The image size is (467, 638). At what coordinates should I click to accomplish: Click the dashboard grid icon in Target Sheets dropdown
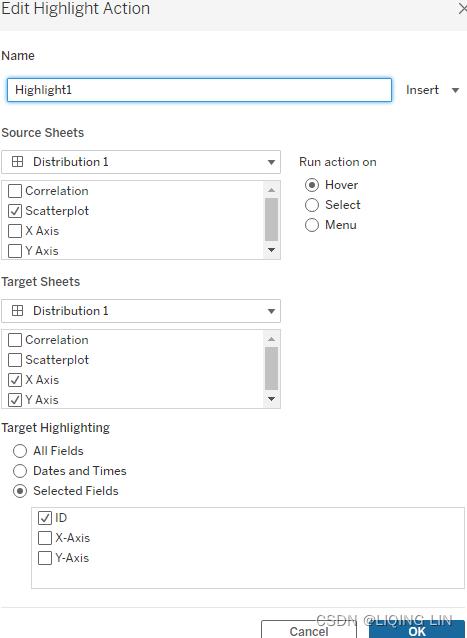[17, 311]
